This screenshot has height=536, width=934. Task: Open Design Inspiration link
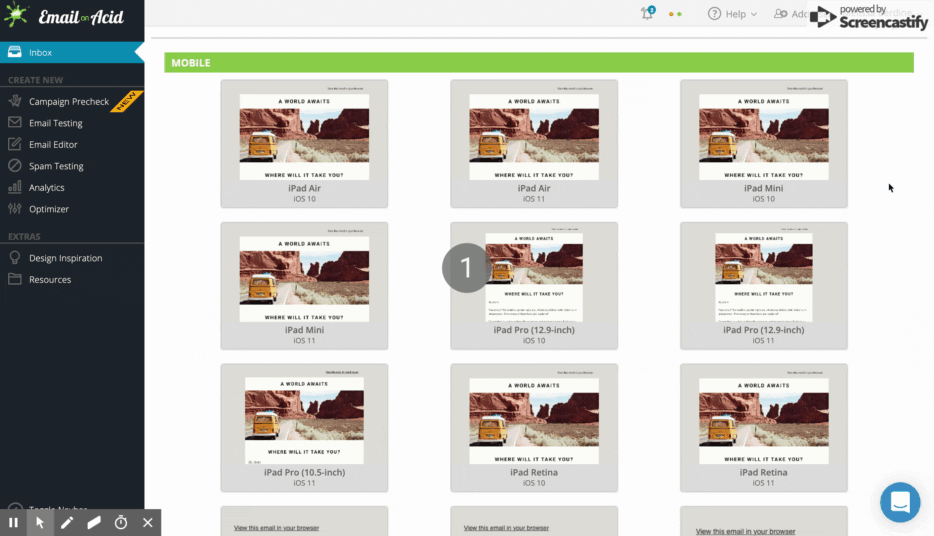(65, 258)
